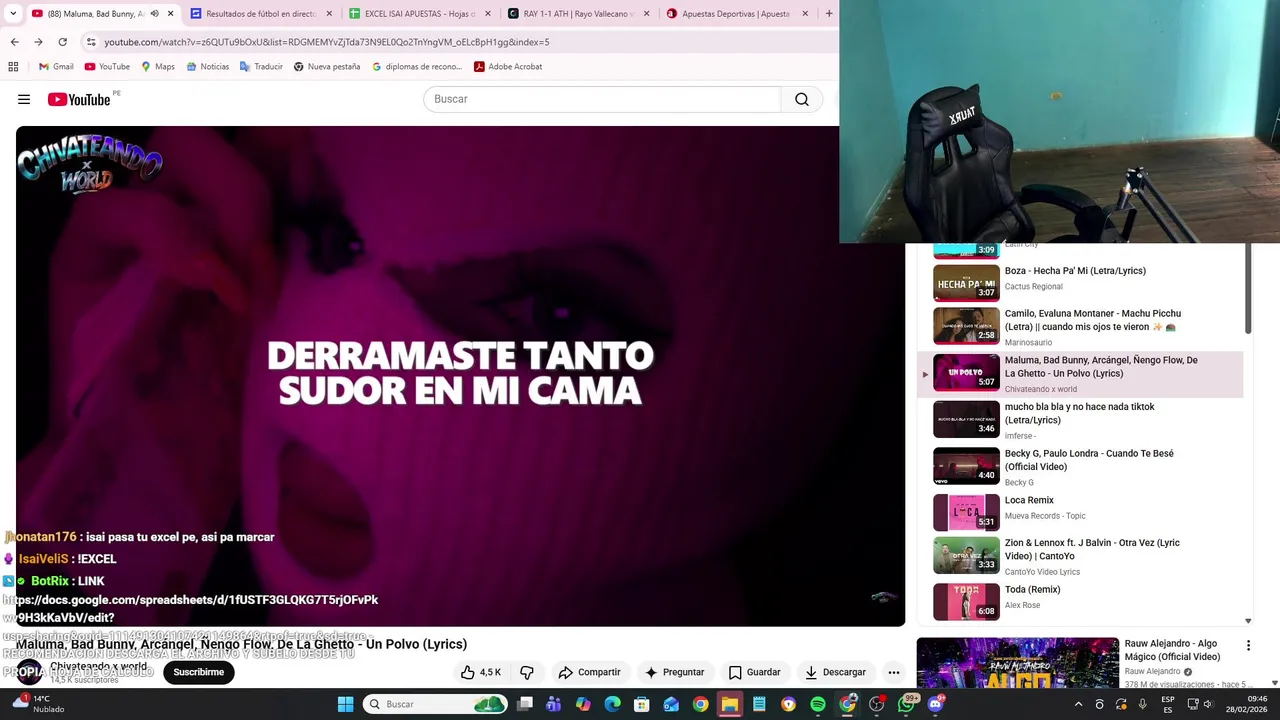Open Task View in taskbar
Screen dimensions: 1280x720
tap(525, 704)
